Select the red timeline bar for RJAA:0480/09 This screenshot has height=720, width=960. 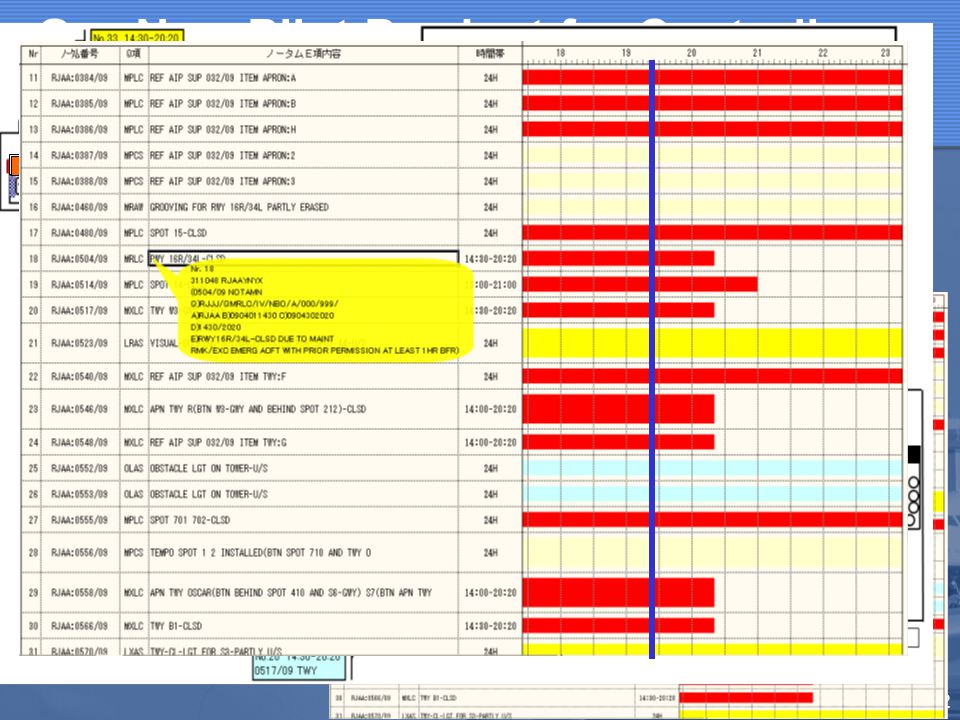pos(713,233)
